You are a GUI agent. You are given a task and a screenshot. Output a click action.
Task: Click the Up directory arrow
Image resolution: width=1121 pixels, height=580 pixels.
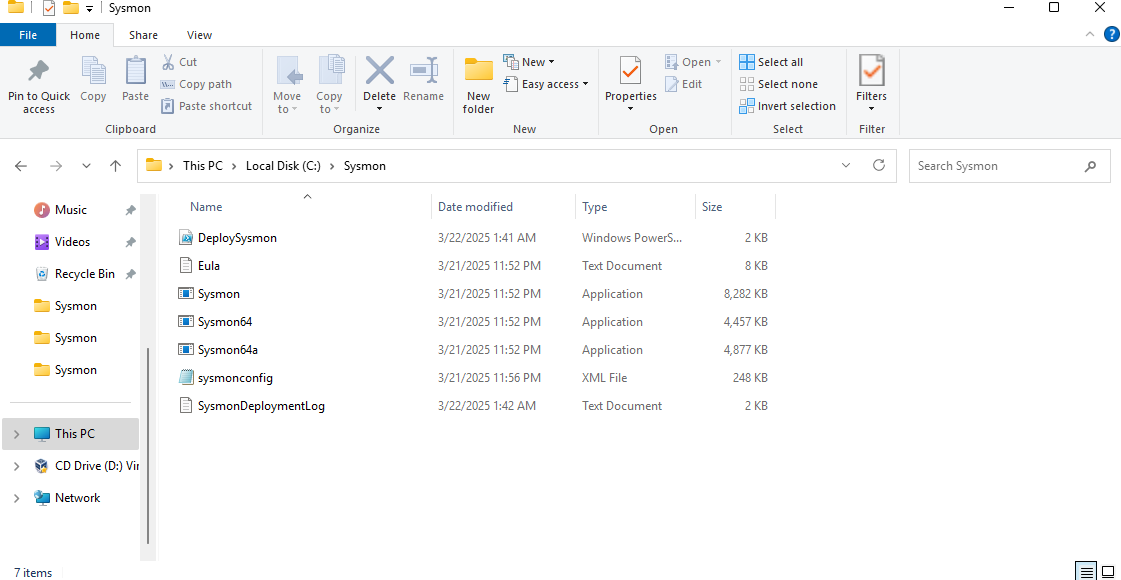116,166
